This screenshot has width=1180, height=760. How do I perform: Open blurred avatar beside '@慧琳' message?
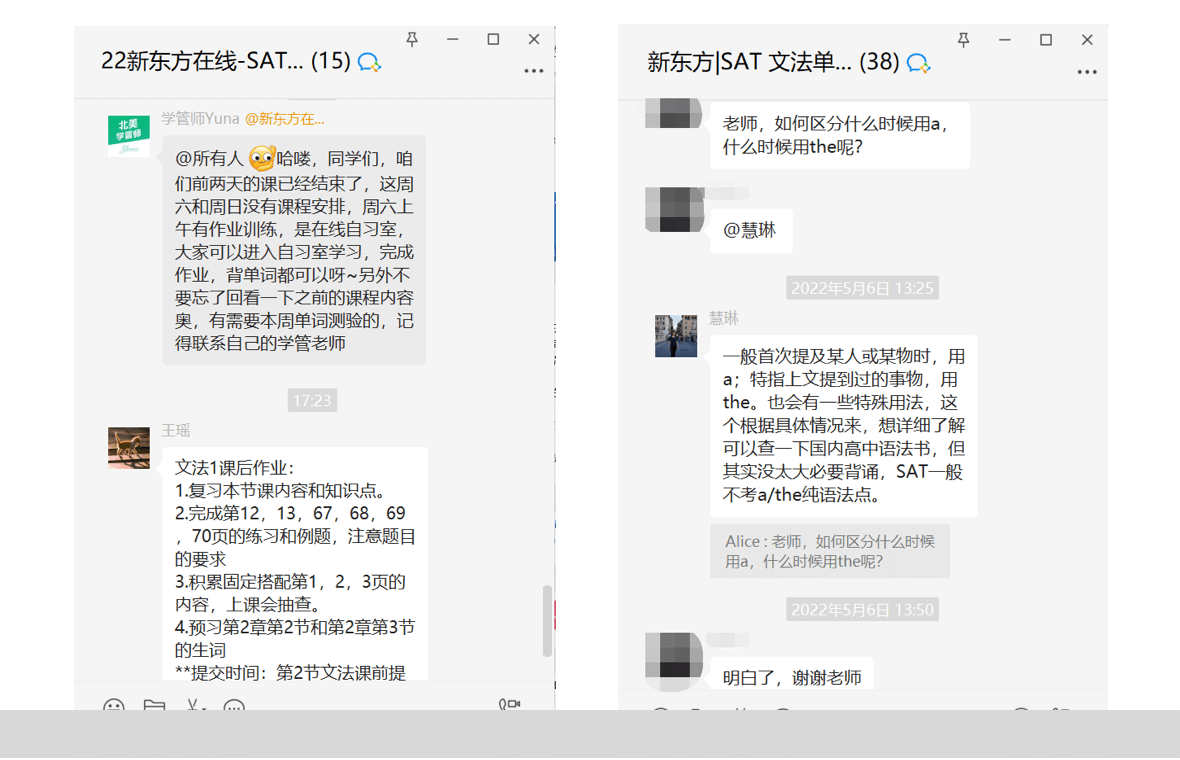click(x=674, y=209)
